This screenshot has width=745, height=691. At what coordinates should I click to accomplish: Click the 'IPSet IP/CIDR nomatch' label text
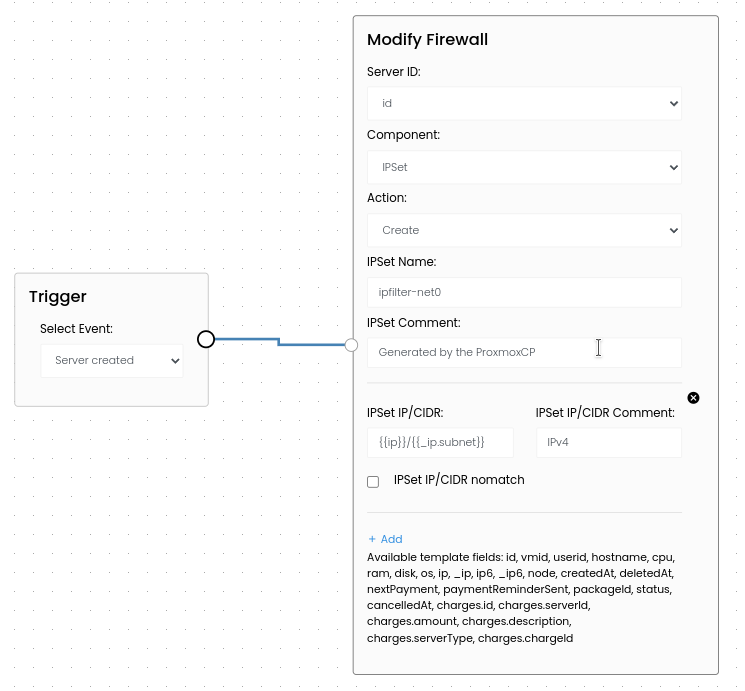459,480
